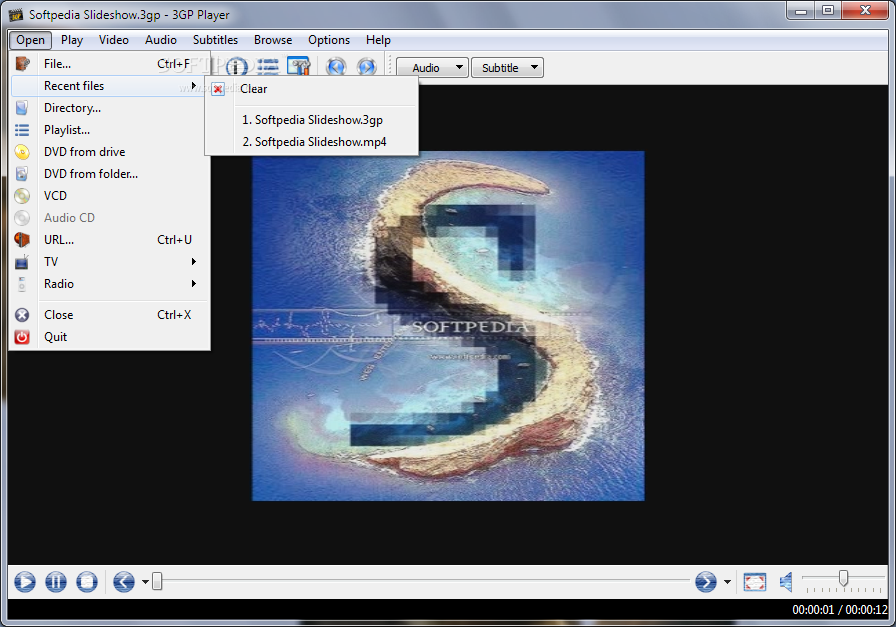
Task: Click the TV set icon
Action: (22, 262)
